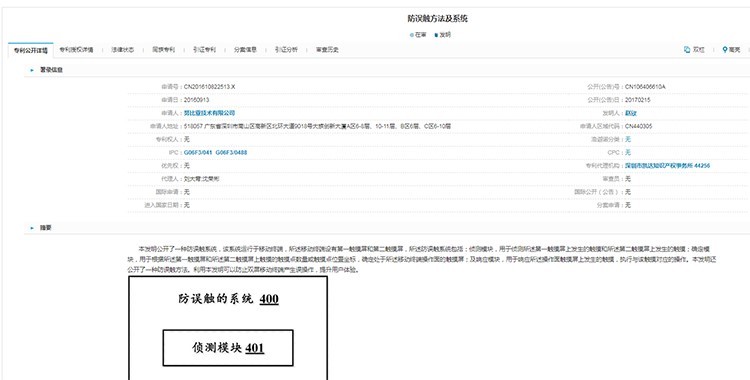Collapse the 摘要 section arrow
This screenshot has height=380, width=750.
[32, 228]
